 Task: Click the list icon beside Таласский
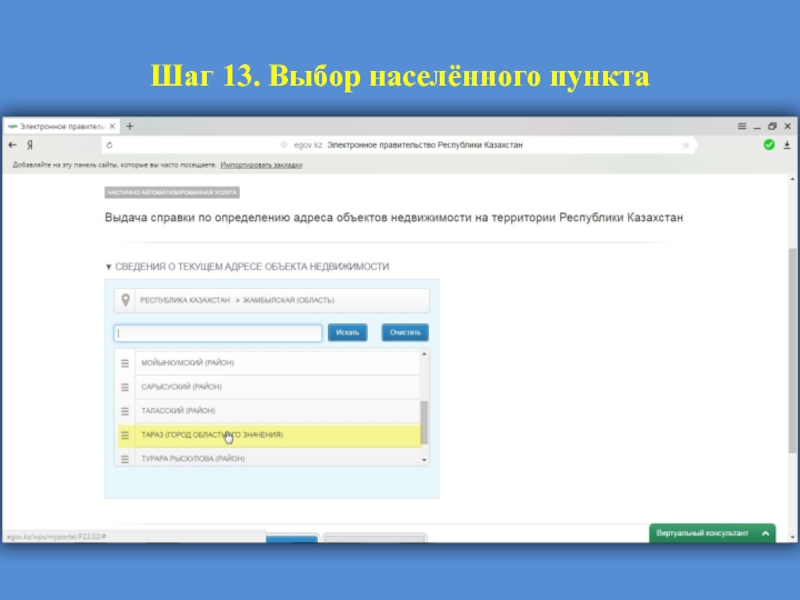124,411
